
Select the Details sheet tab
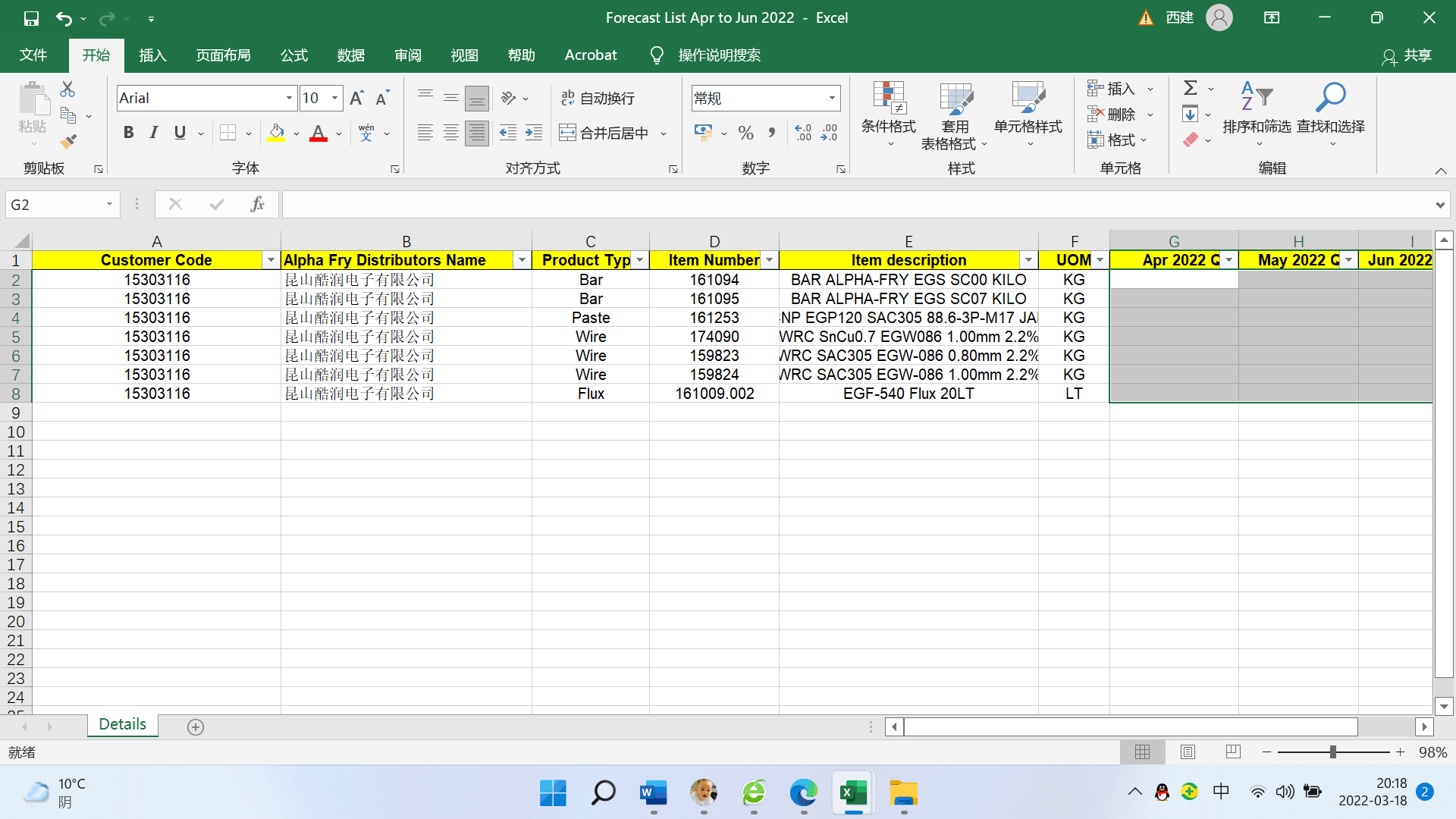[x=123, y=724]
